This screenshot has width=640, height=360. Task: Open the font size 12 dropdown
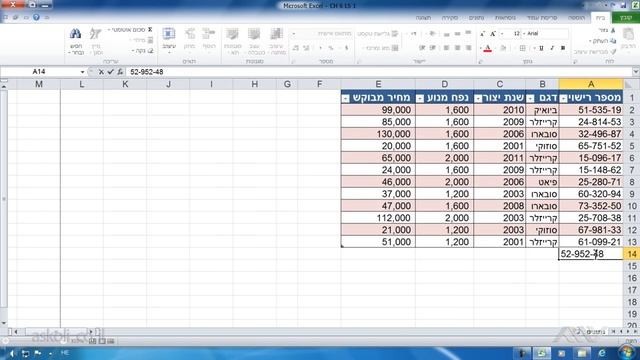(x=502, y=33)
